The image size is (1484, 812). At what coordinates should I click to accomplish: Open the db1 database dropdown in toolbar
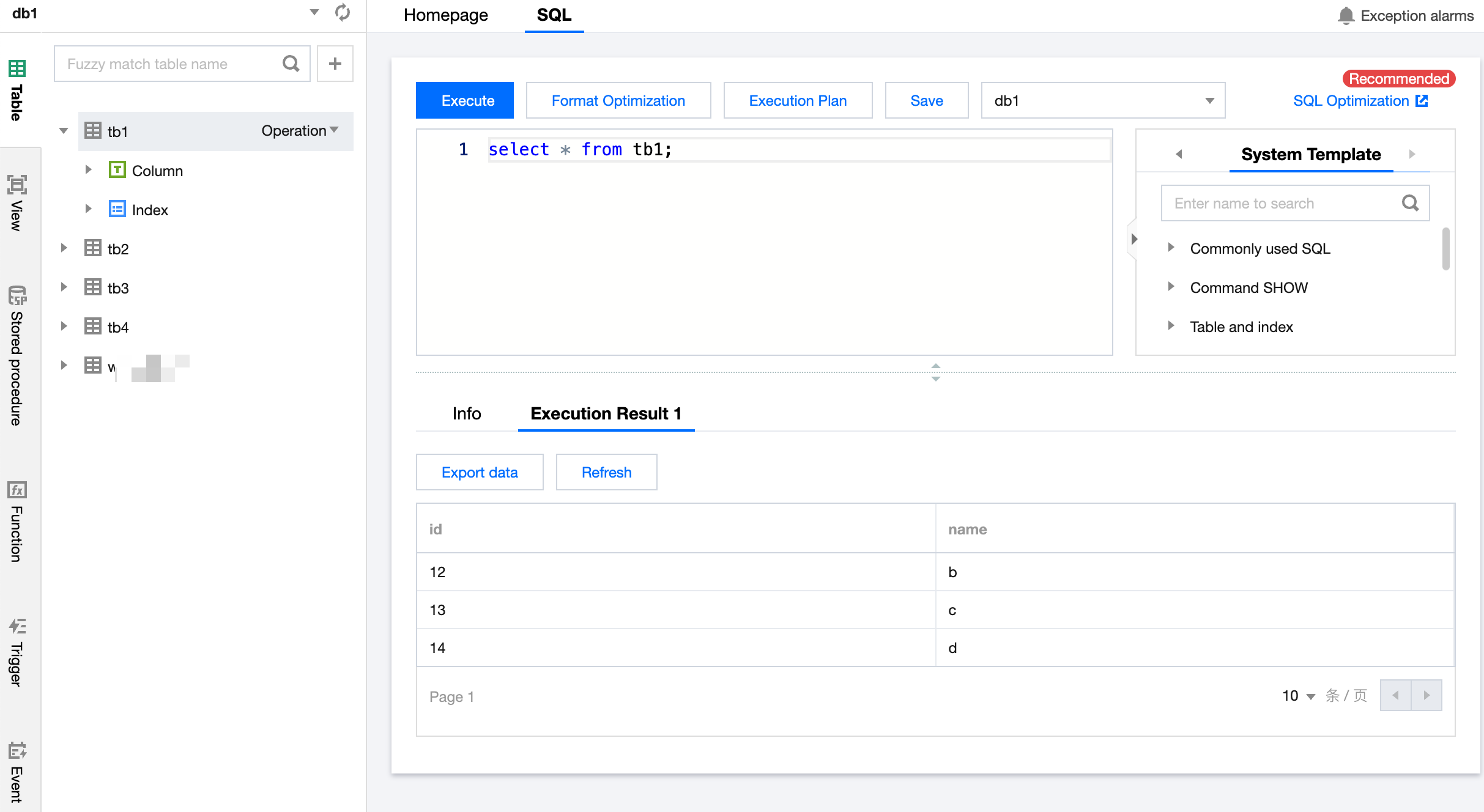coord(1102,100)
